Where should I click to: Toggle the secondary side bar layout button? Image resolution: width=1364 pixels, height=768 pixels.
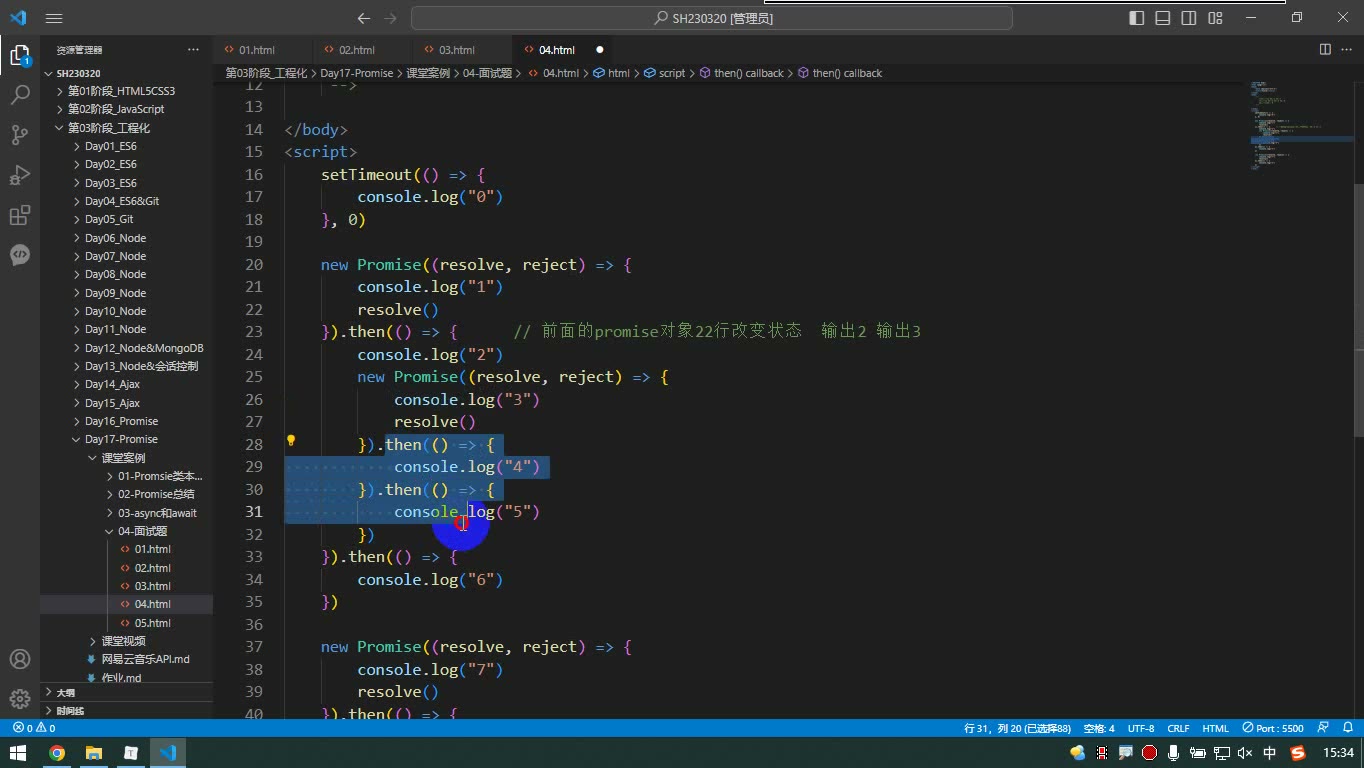pos(1189,18)
